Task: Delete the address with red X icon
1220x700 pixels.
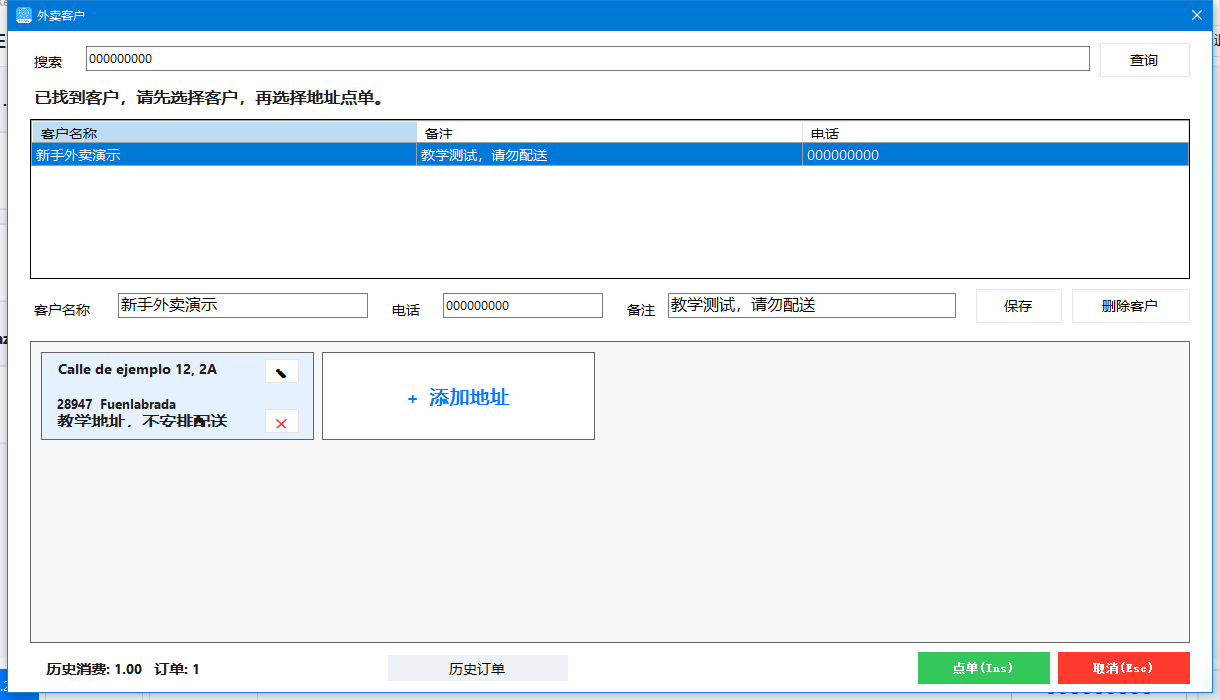Action: 282,423
